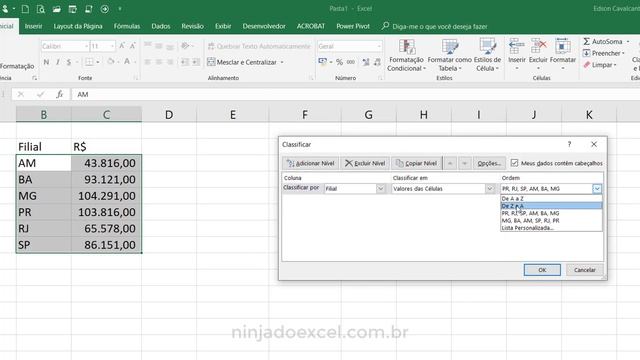This screenshot has width=640, height=360.
Task: Click the percent style icon
Action: (x=339, y=62)
